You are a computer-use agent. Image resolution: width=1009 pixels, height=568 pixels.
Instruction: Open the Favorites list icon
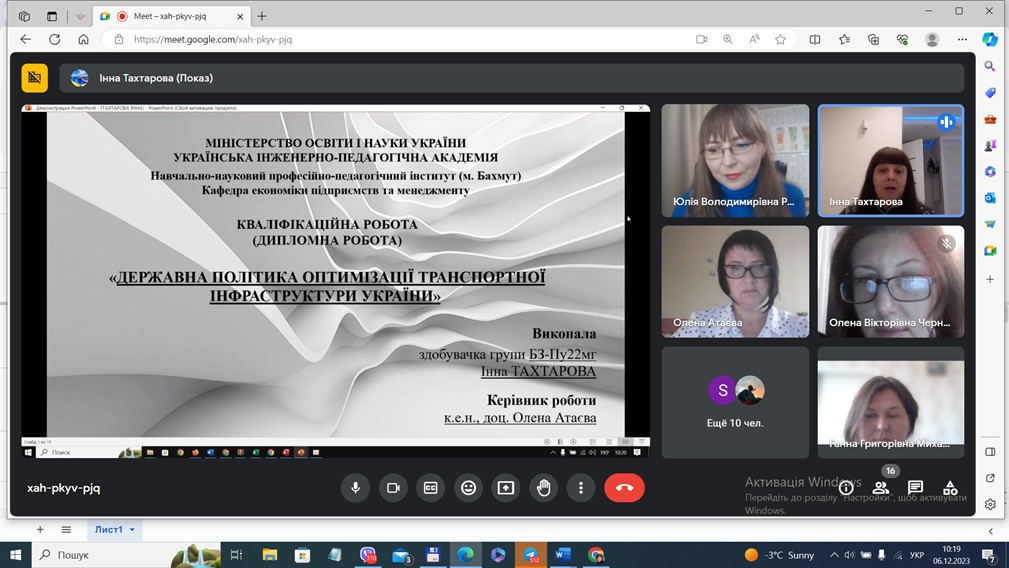point(844,39)
